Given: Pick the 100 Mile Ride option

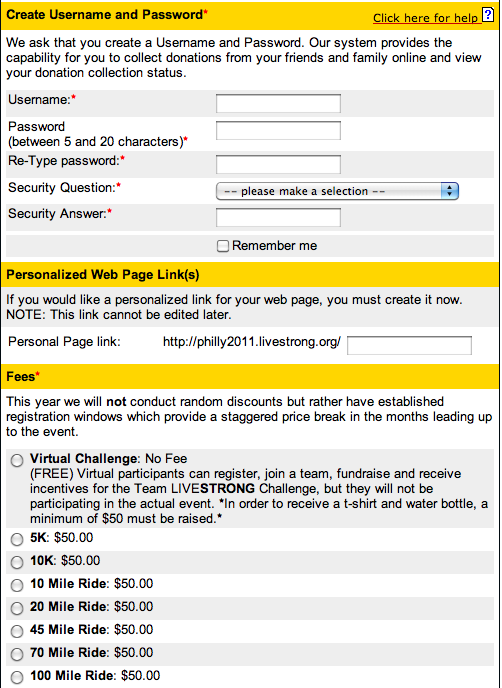Looking at the screenshot, I should click(17, 677).
